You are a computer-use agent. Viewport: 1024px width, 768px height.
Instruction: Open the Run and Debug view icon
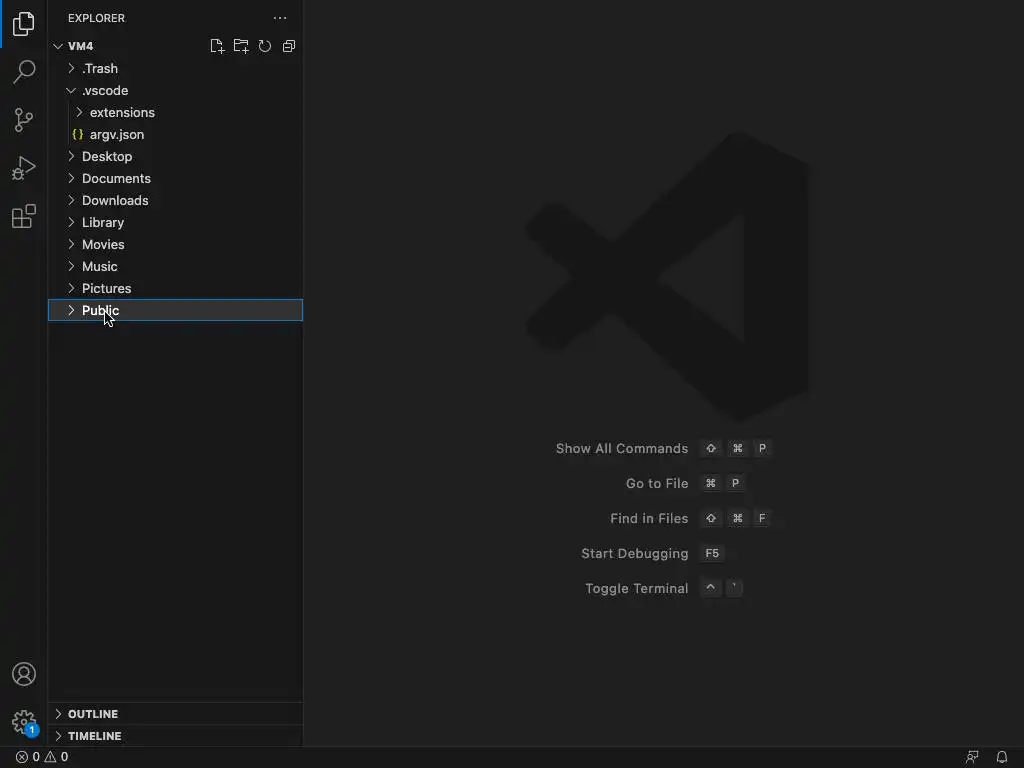click(x=24, y=168)
